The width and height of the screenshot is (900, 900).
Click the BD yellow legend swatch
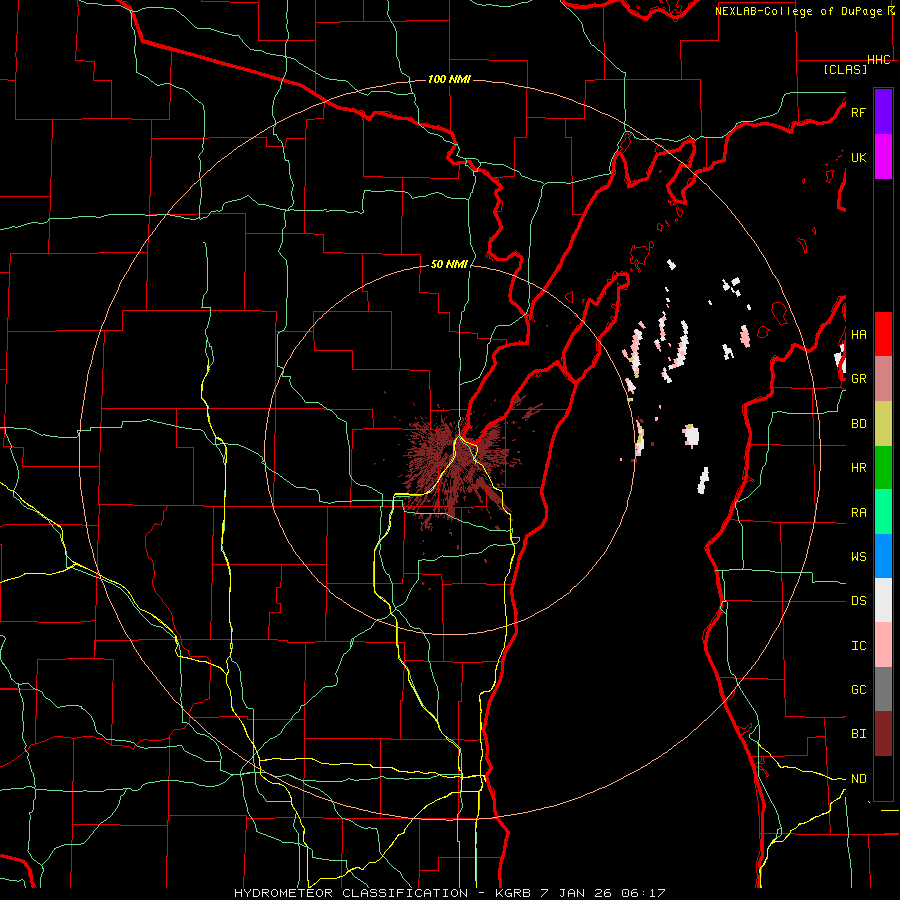coord(883,424)
